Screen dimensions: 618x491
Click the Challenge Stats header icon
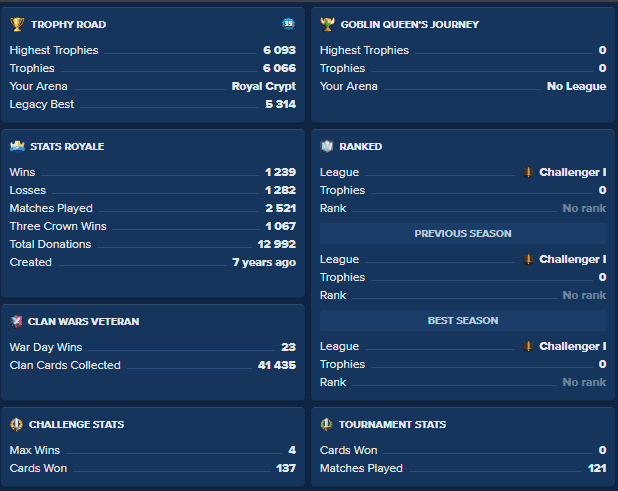point(16,424)
